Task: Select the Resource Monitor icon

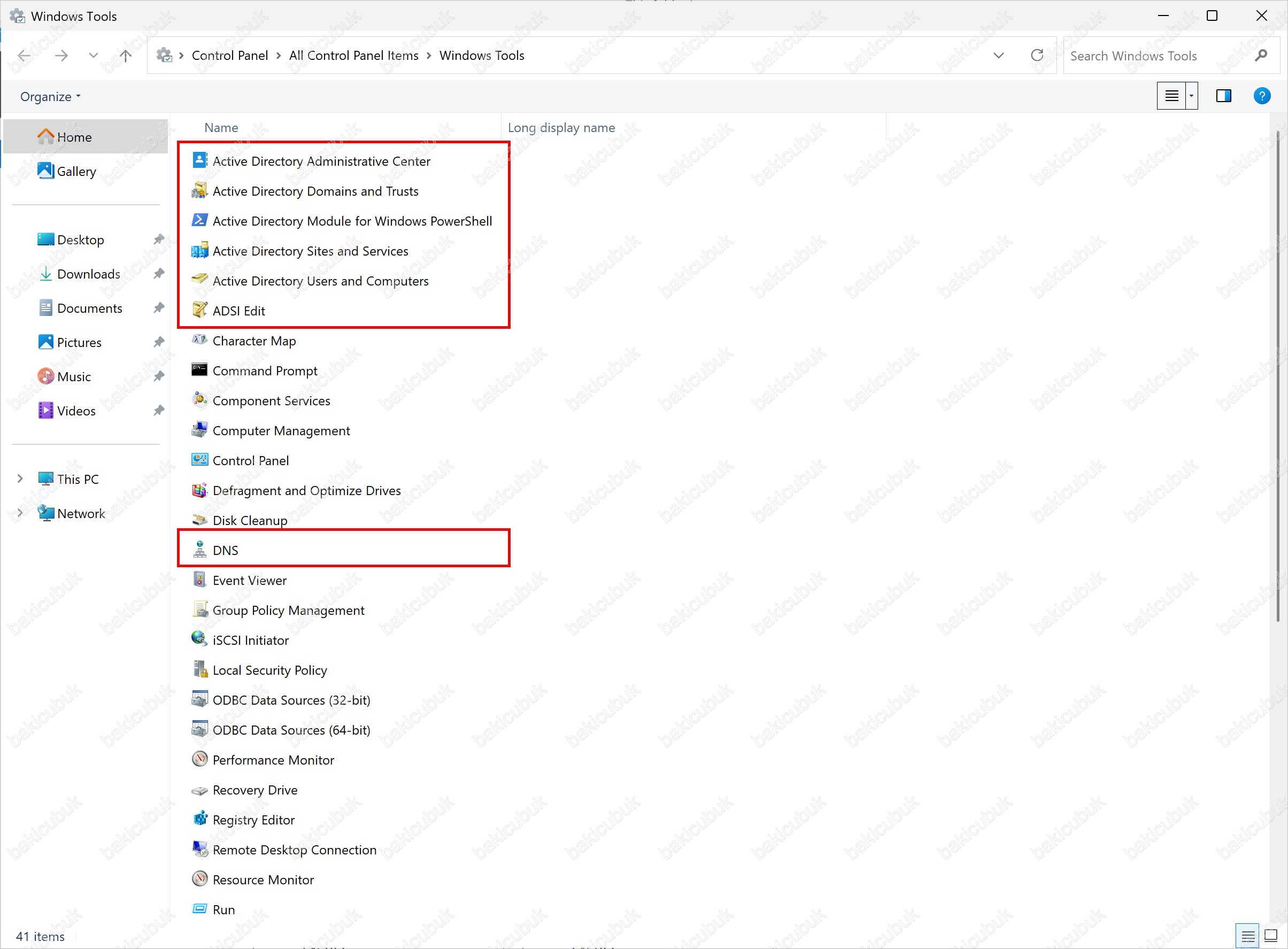Action: [199, 878]
